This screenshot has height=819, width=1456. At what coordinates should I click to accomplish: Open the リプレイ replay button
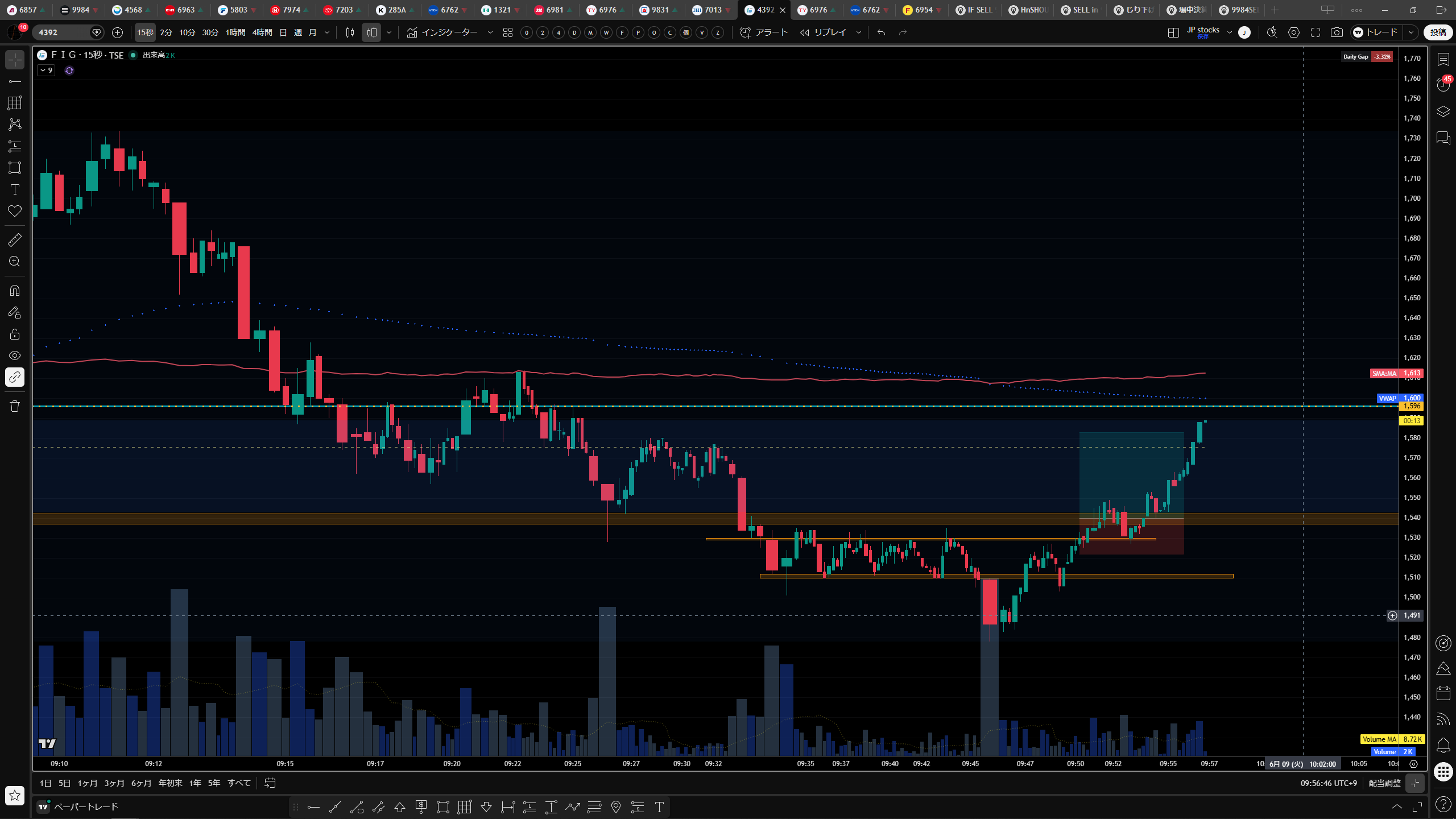824,32
